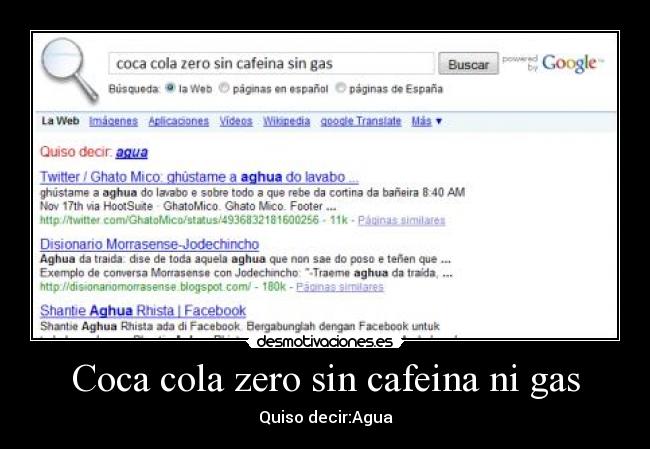Click the magnifying glass search icon

(x=69, y=69)
